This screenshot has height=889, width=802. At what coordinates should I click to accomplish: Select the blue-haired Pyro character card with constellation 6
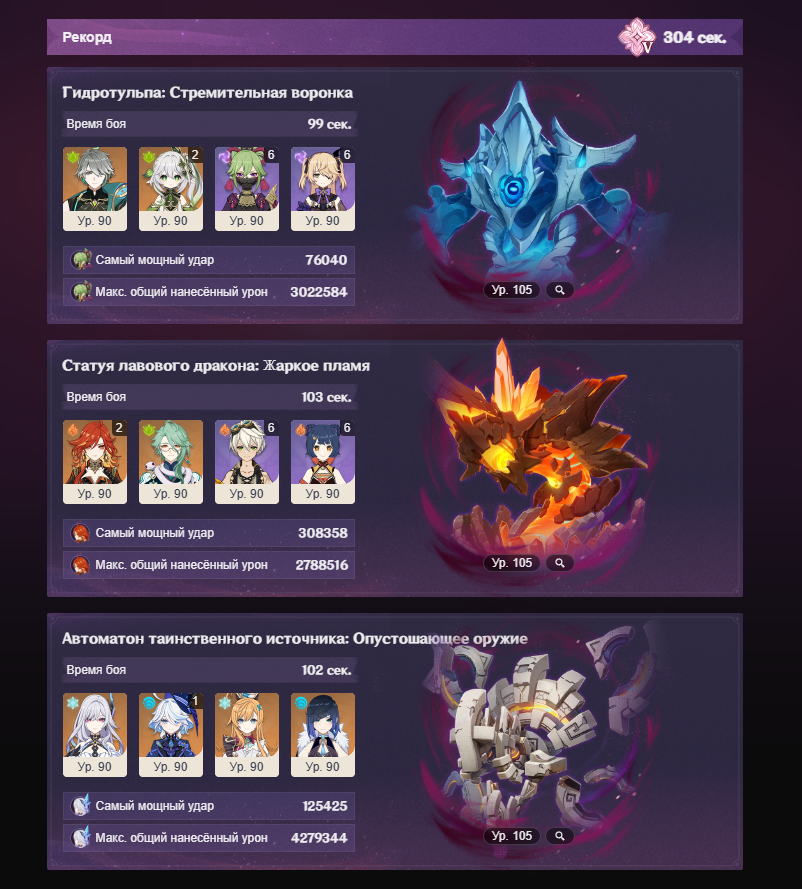pos(323,462)
